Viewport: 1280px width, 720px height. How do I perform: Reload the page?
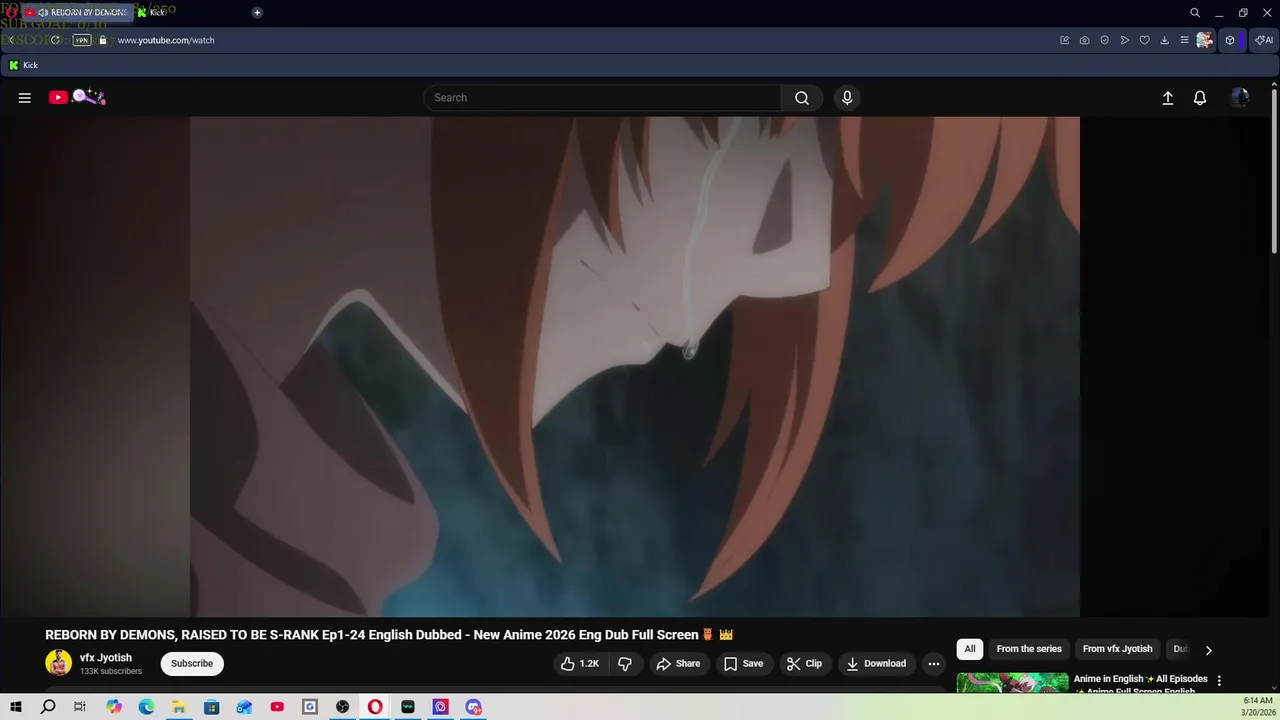(x=55, y=40)
